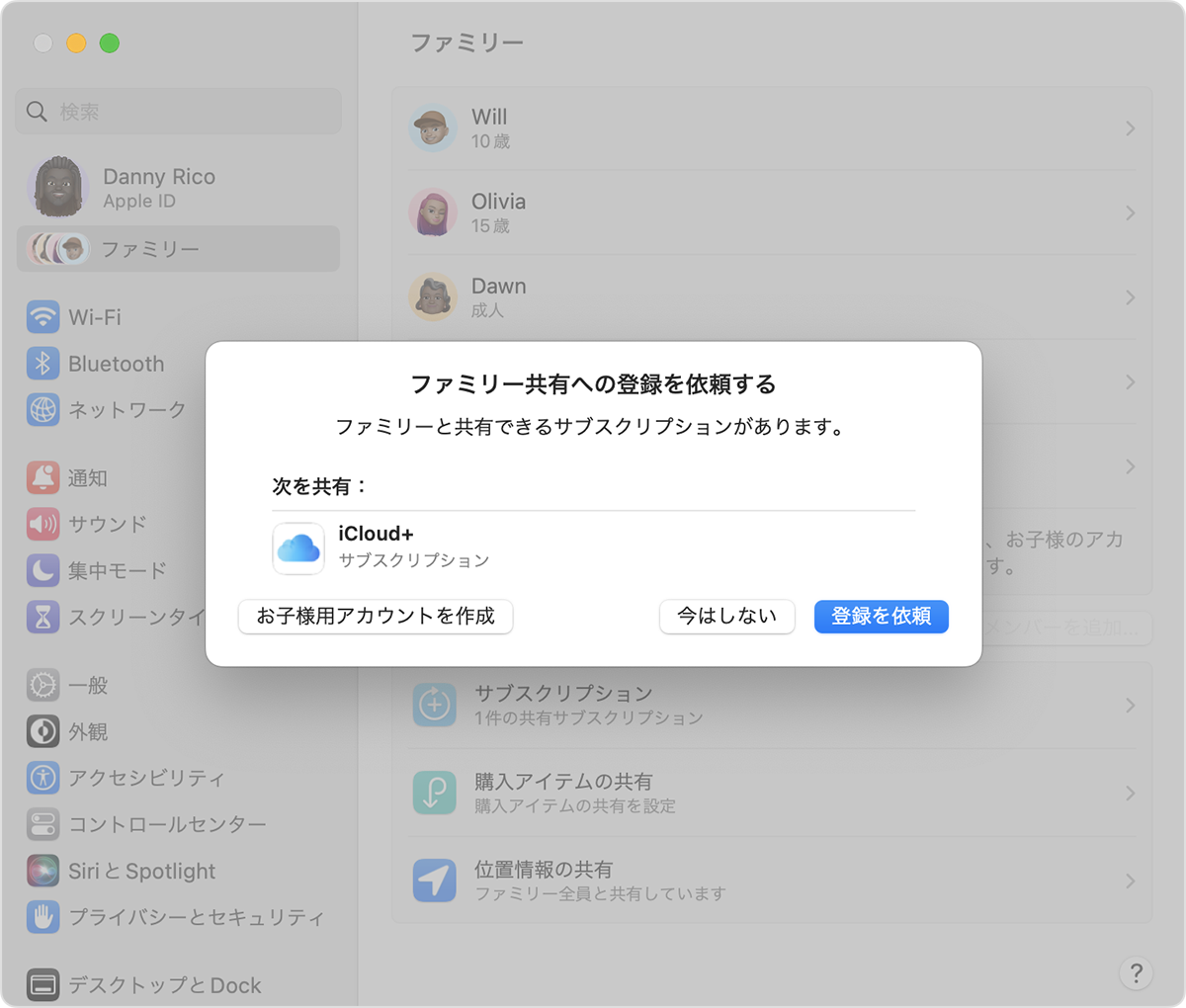Select Bluetooth in the sidebar
1186x1008 pixels.
click(x=42, y=363)
